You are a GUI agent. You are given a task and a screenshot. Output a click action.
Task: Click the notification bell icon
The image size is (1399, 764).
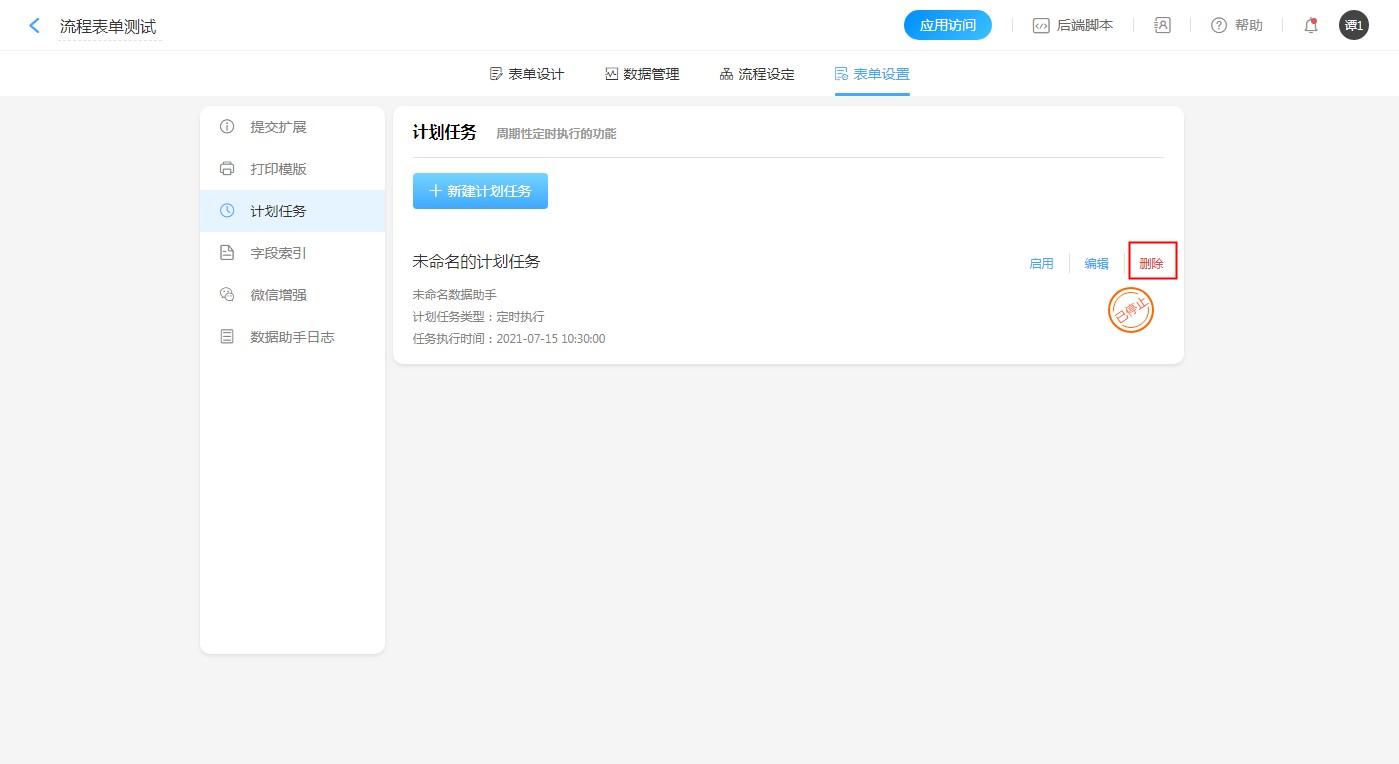[1311, 26]
